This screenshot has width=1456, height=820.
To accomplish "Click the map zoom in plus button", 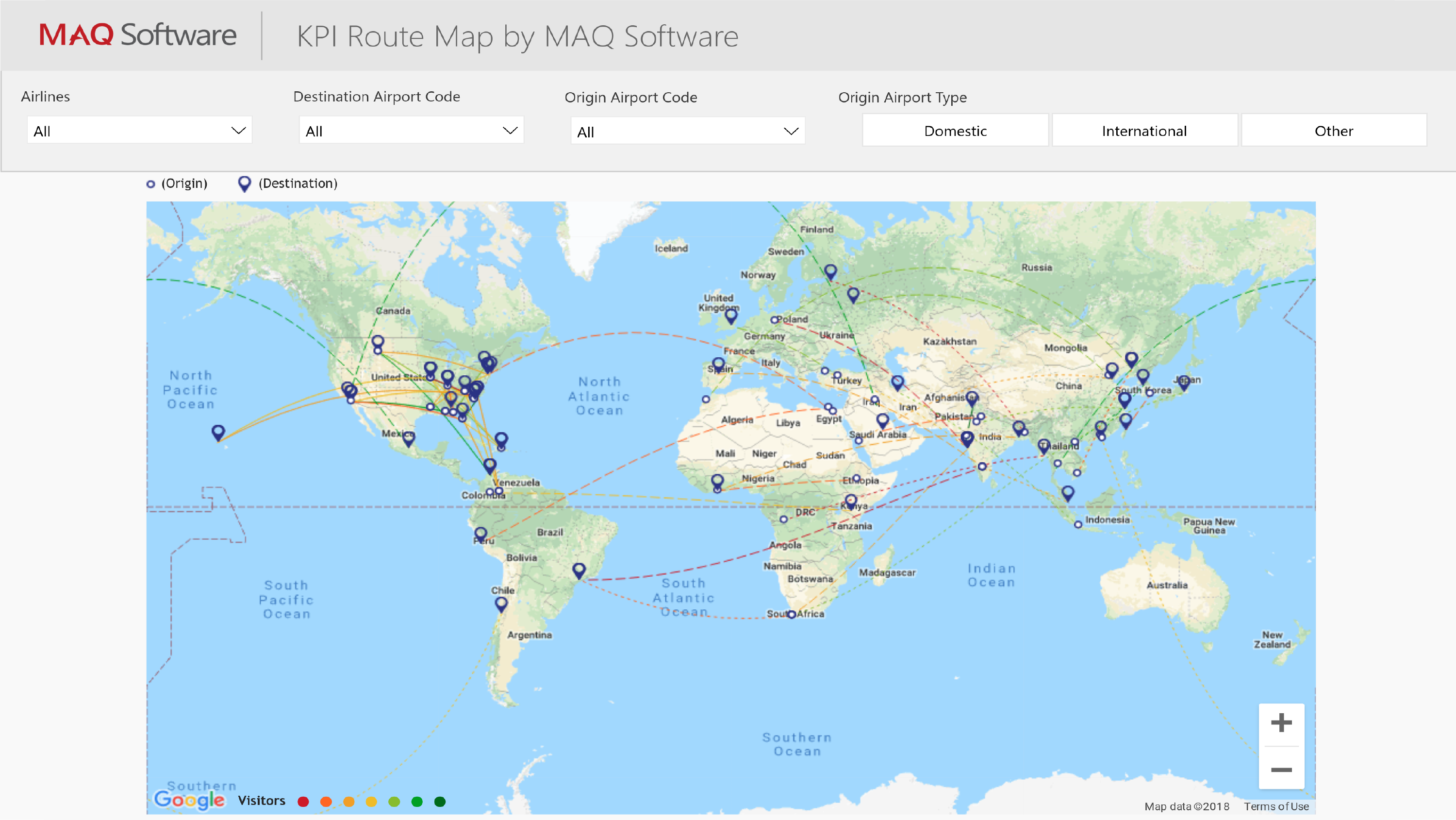I will (x=1281, y=723).
